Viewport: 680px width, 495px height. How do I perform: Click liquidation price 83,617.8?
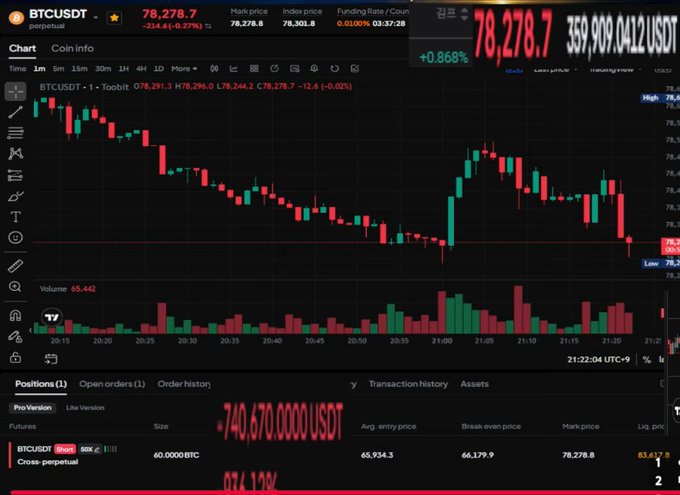pos(654,455)
